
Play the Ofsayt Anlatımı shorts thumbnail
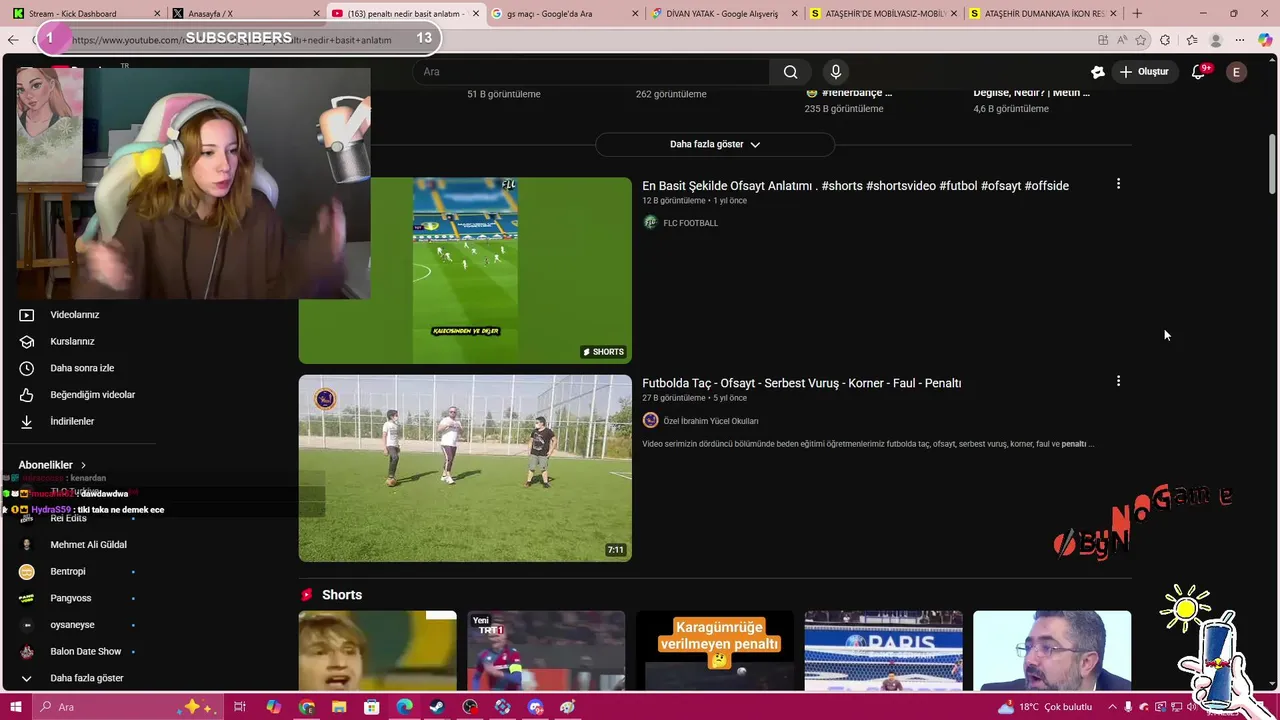(x=465, y=270)
